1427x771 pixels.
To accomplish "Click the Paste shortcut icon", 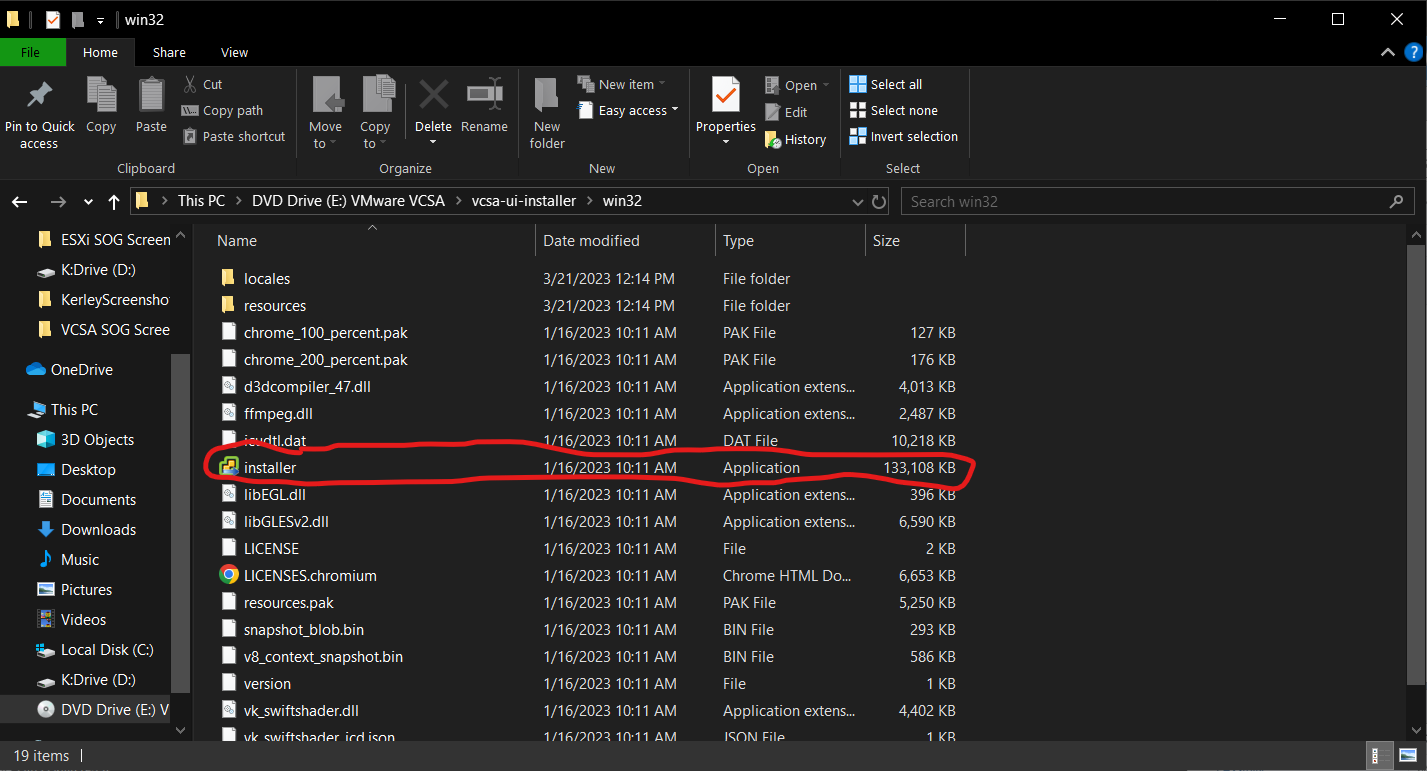I will 190,136.
